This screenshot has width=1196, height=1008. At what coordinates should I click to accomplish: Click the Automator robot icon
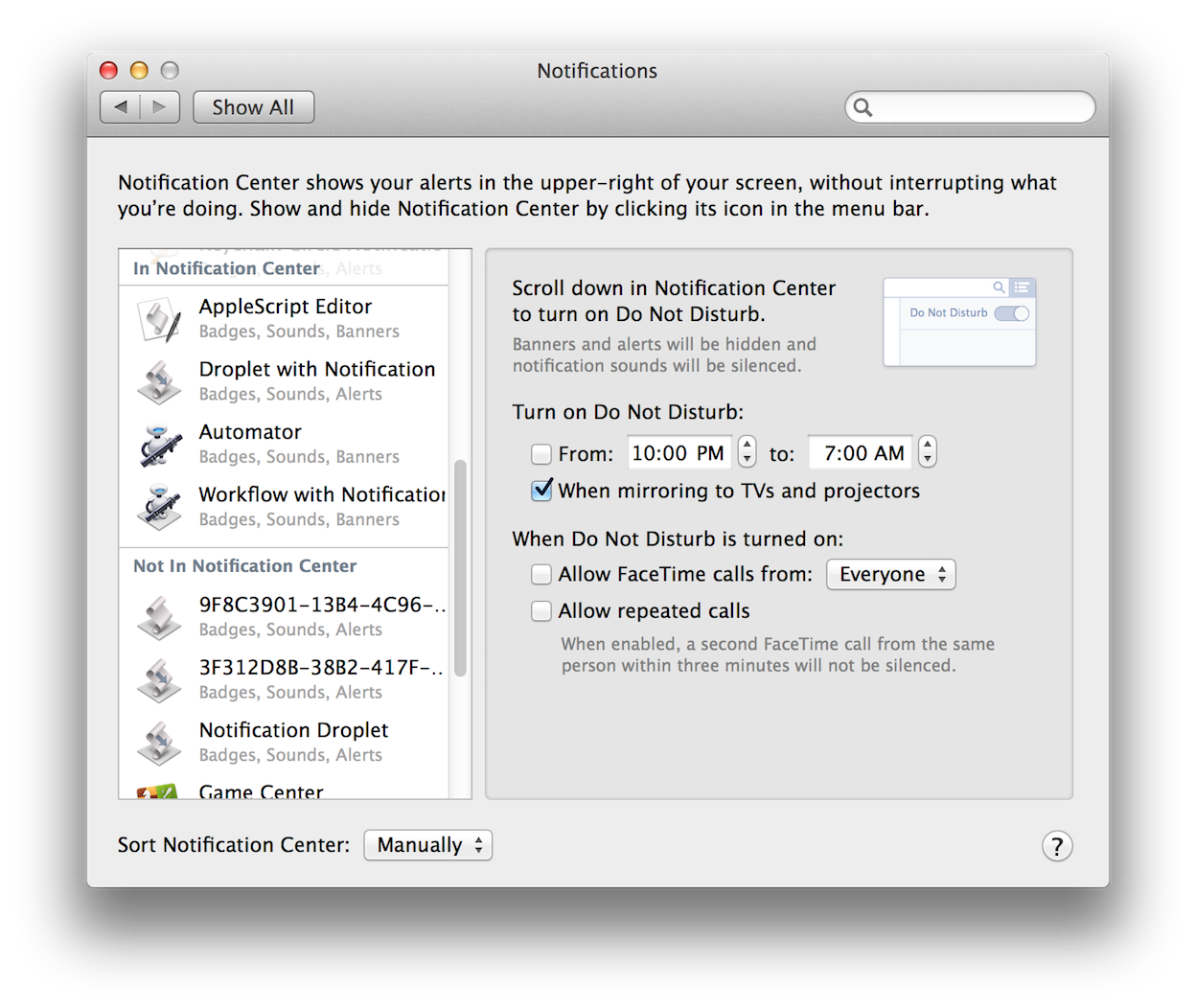click(x=159, y=445)
